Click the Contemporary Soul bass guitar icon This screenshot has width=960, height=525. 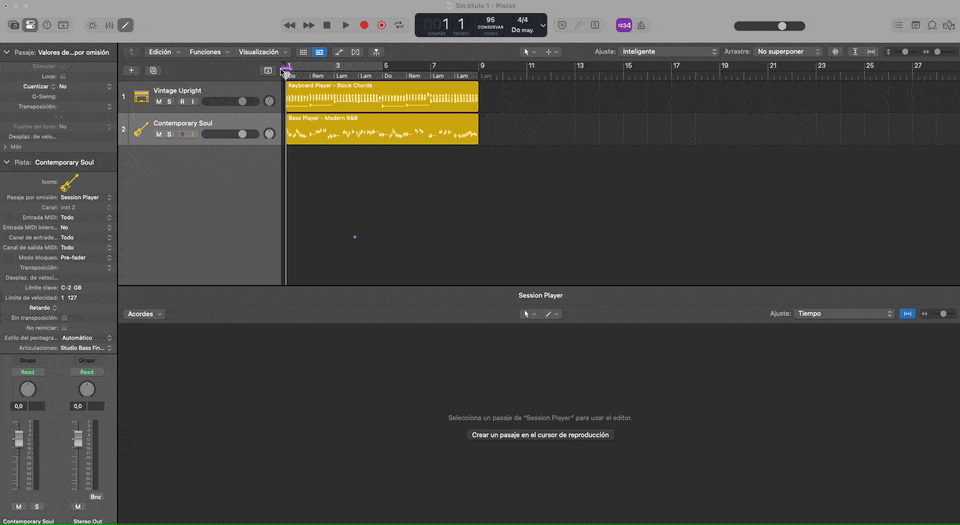(141, 129)
